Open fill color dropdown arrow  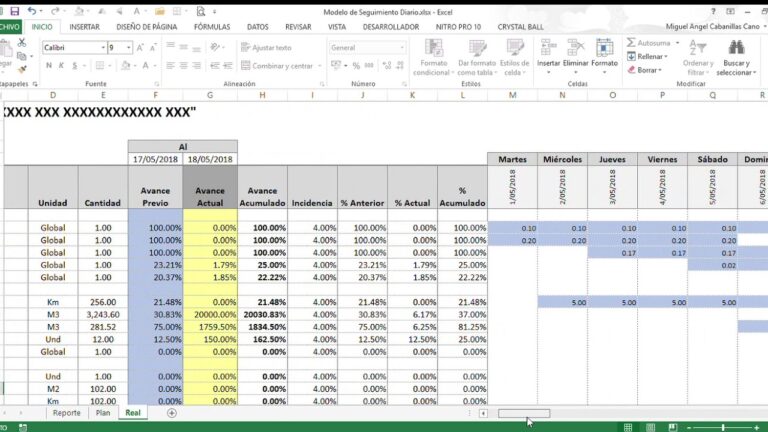(x=135, y=66)
